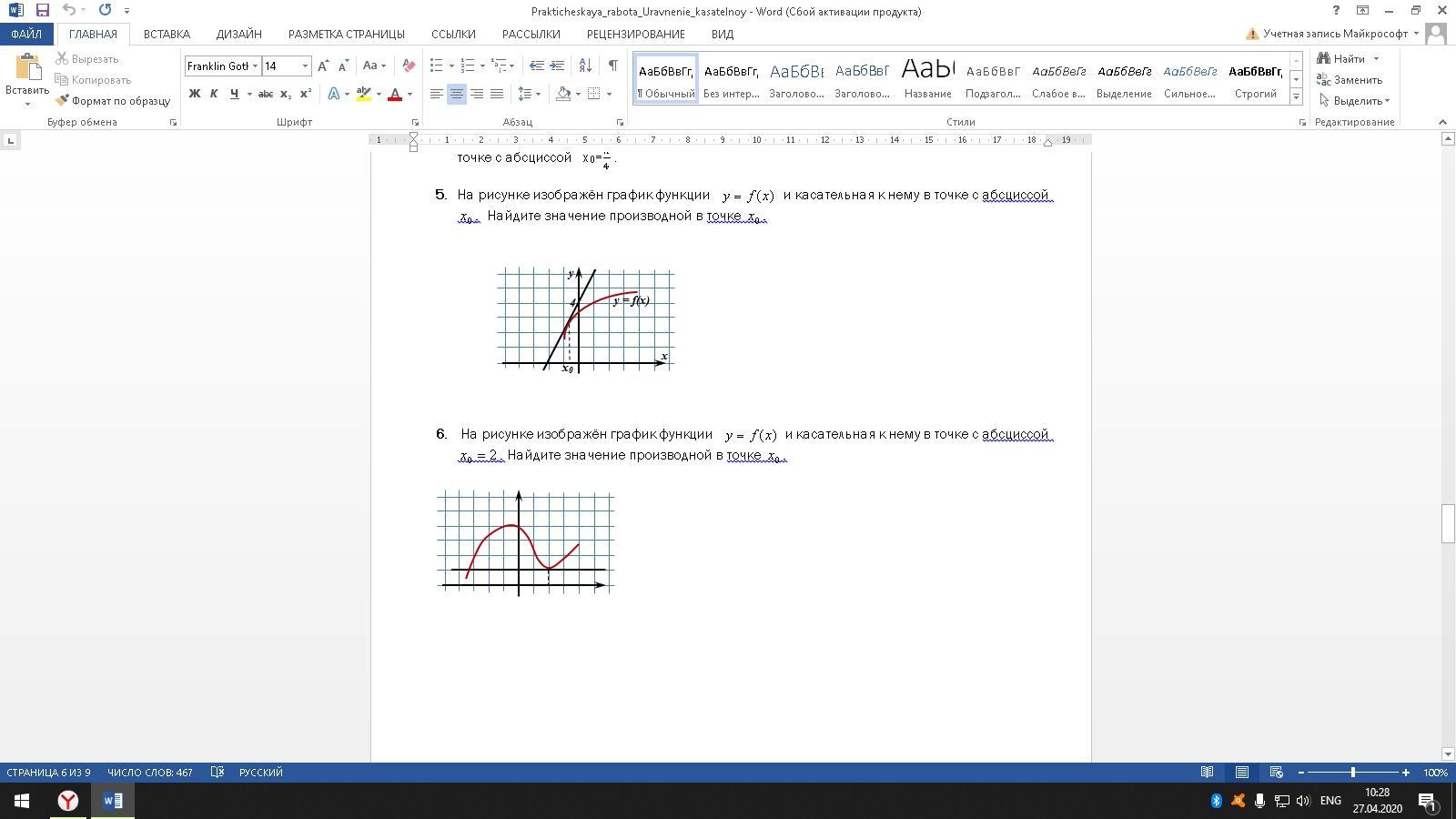Image resolution: width=1456 pixels, height=819 pixels.
Task: Toggle bold formatting (Ж)
Action: 194,94
